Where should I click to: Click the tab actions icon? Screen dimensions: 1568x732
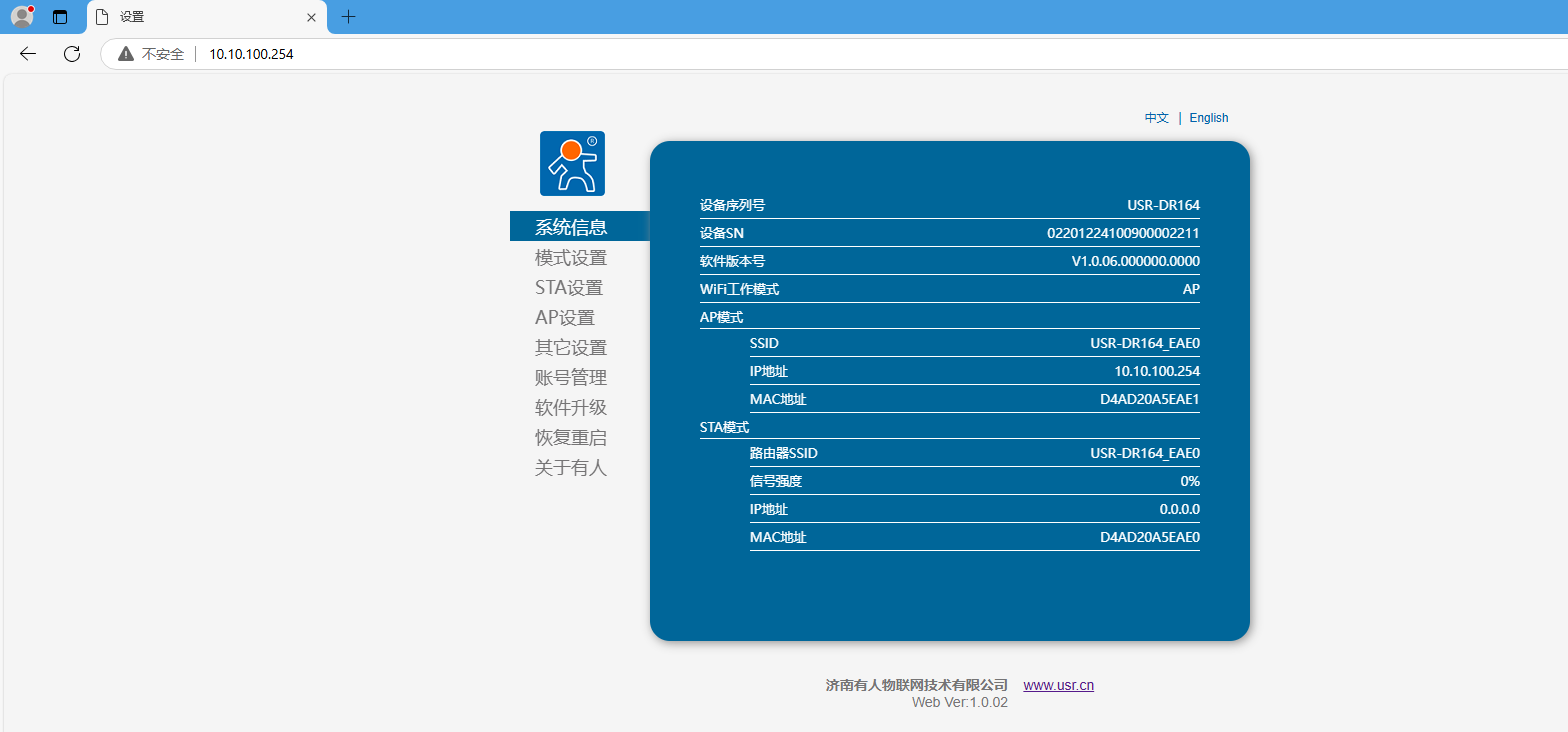[60, 17]
